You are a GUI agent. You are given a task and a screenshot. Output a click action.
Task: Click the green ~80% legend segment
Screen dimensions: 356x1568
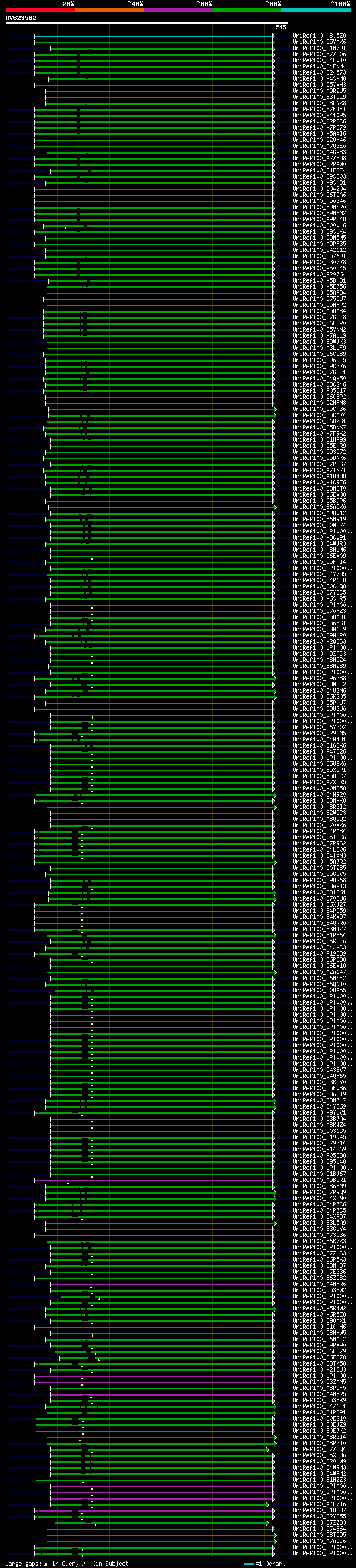[247, 10]
